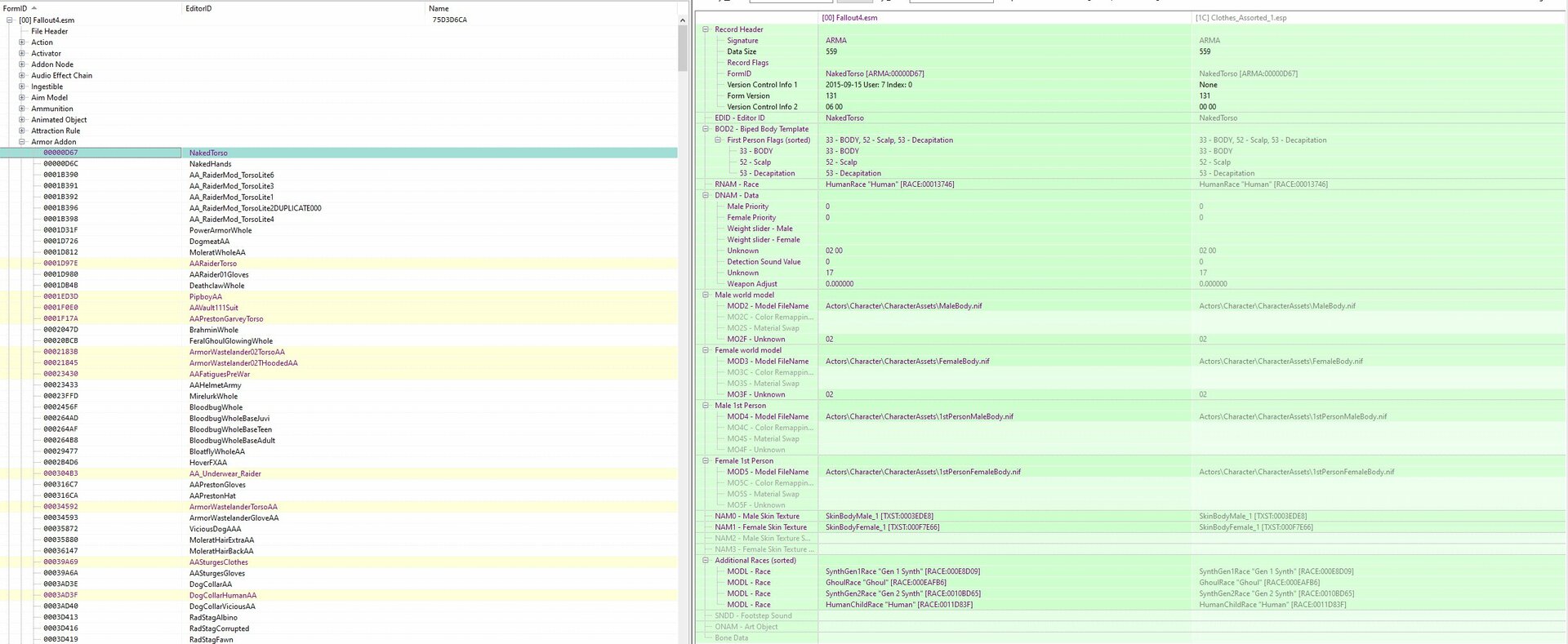Expand the Attraction Rule group
The height and width of the screenshot is (644, 1568).
(22, 131)
